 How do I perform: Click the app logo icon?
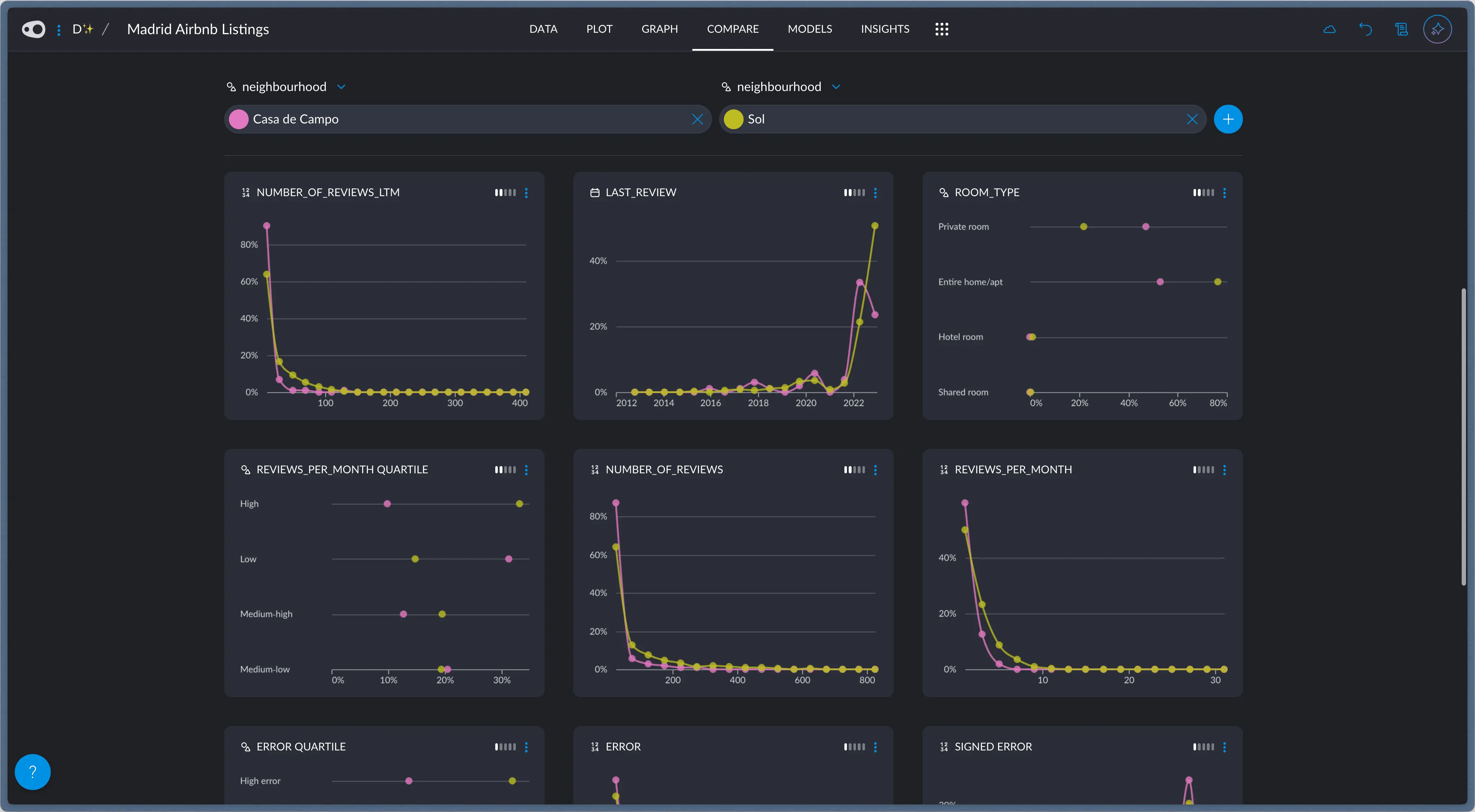tap(33, 29)
